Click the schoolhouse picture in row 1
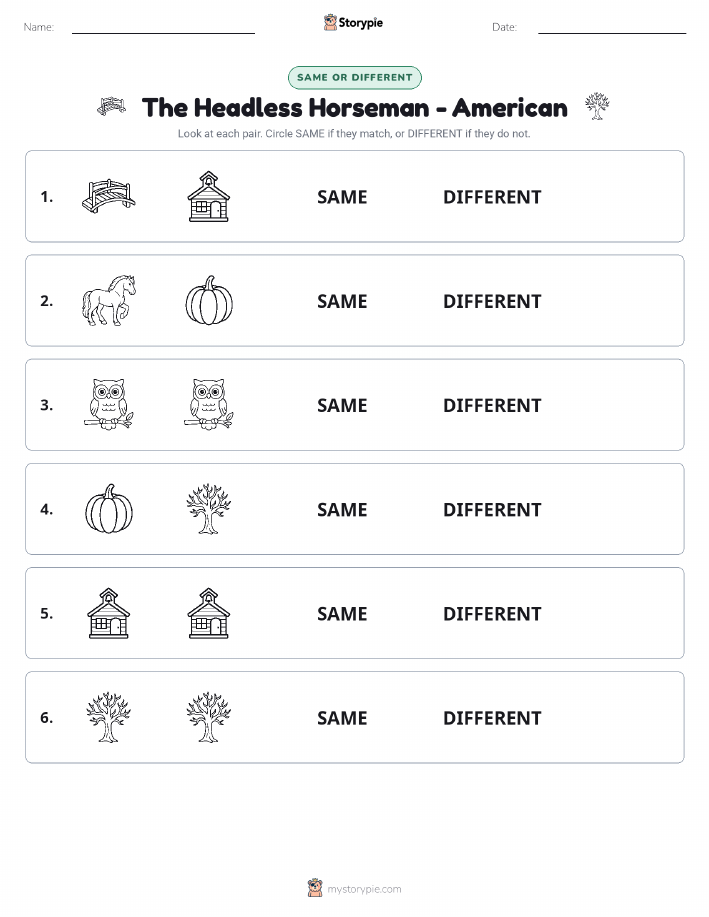709x917 pixels. pos(209,196)
